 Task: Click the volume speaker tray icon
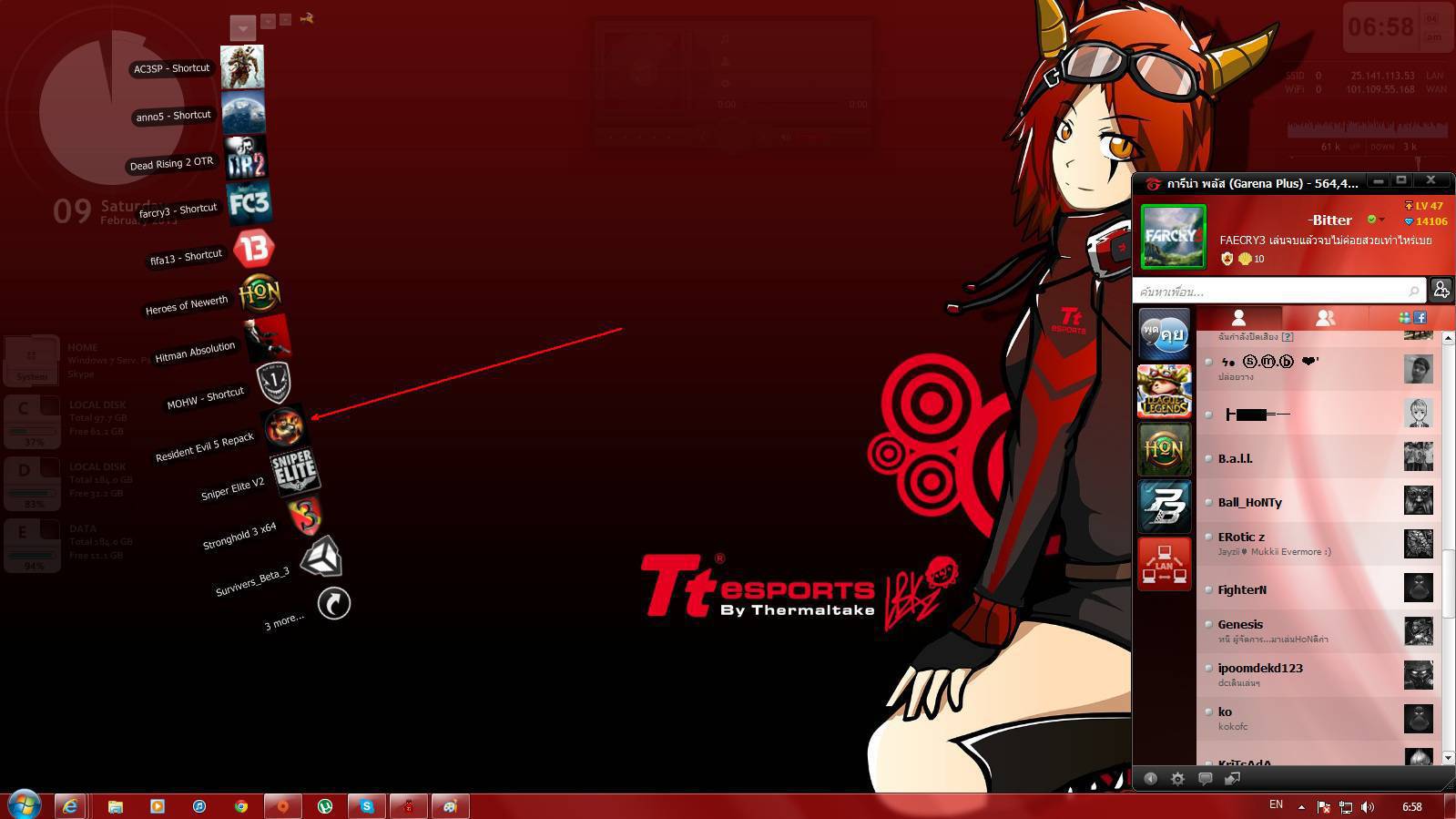(1368, 806)
